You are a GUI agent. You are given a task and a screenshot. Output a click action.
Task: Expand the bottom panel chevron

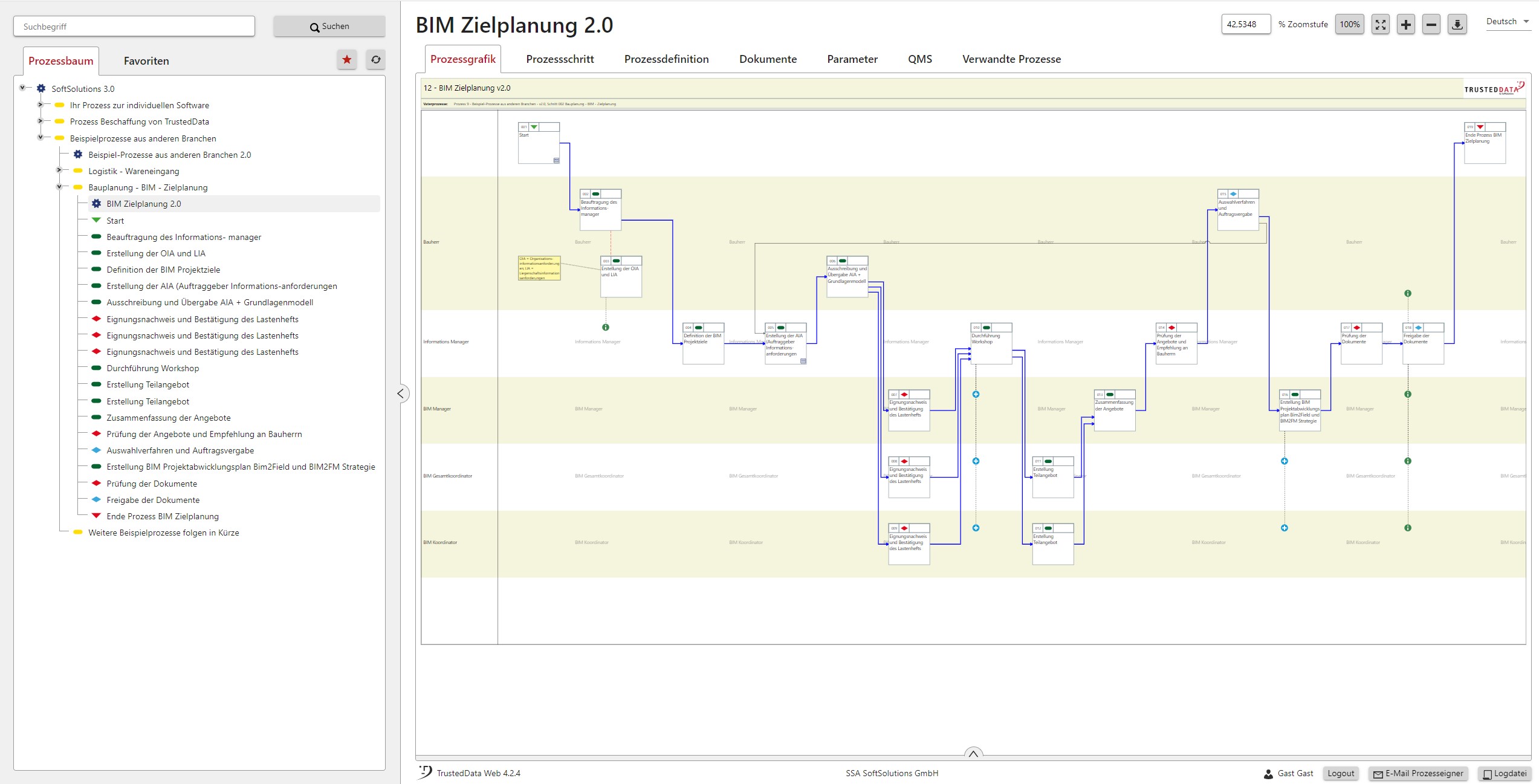pyautogui.click(x=973, y=754)
